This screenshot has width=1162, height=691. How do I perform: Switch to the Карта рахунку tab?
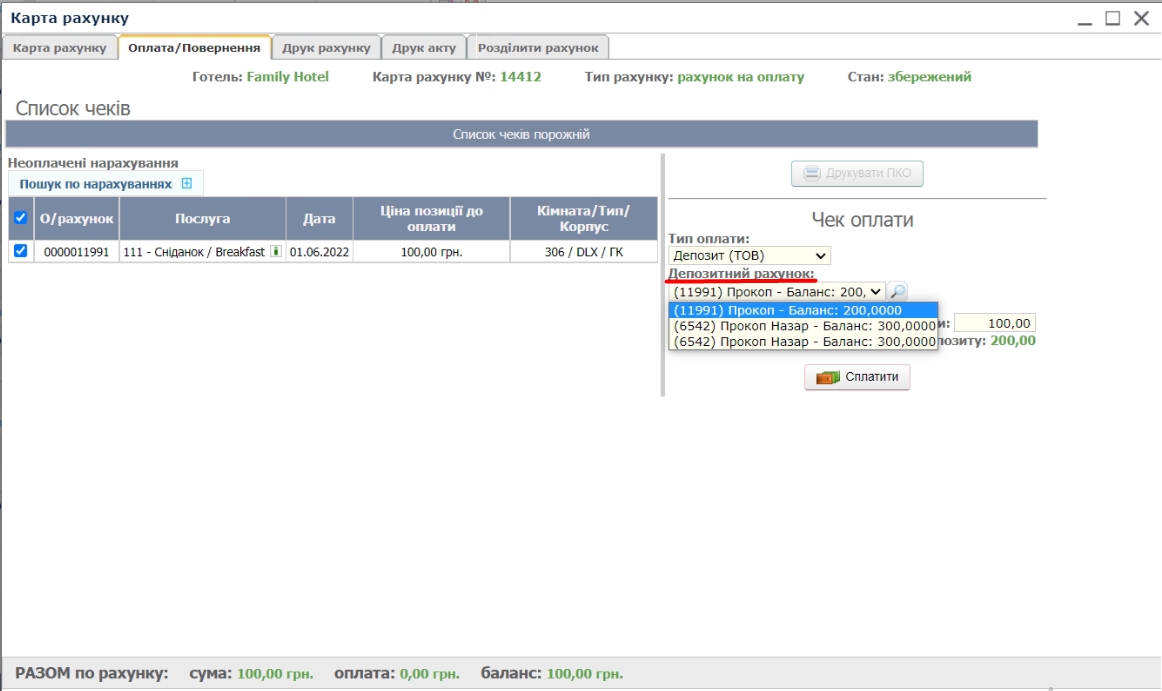click(x=60, y=48)
